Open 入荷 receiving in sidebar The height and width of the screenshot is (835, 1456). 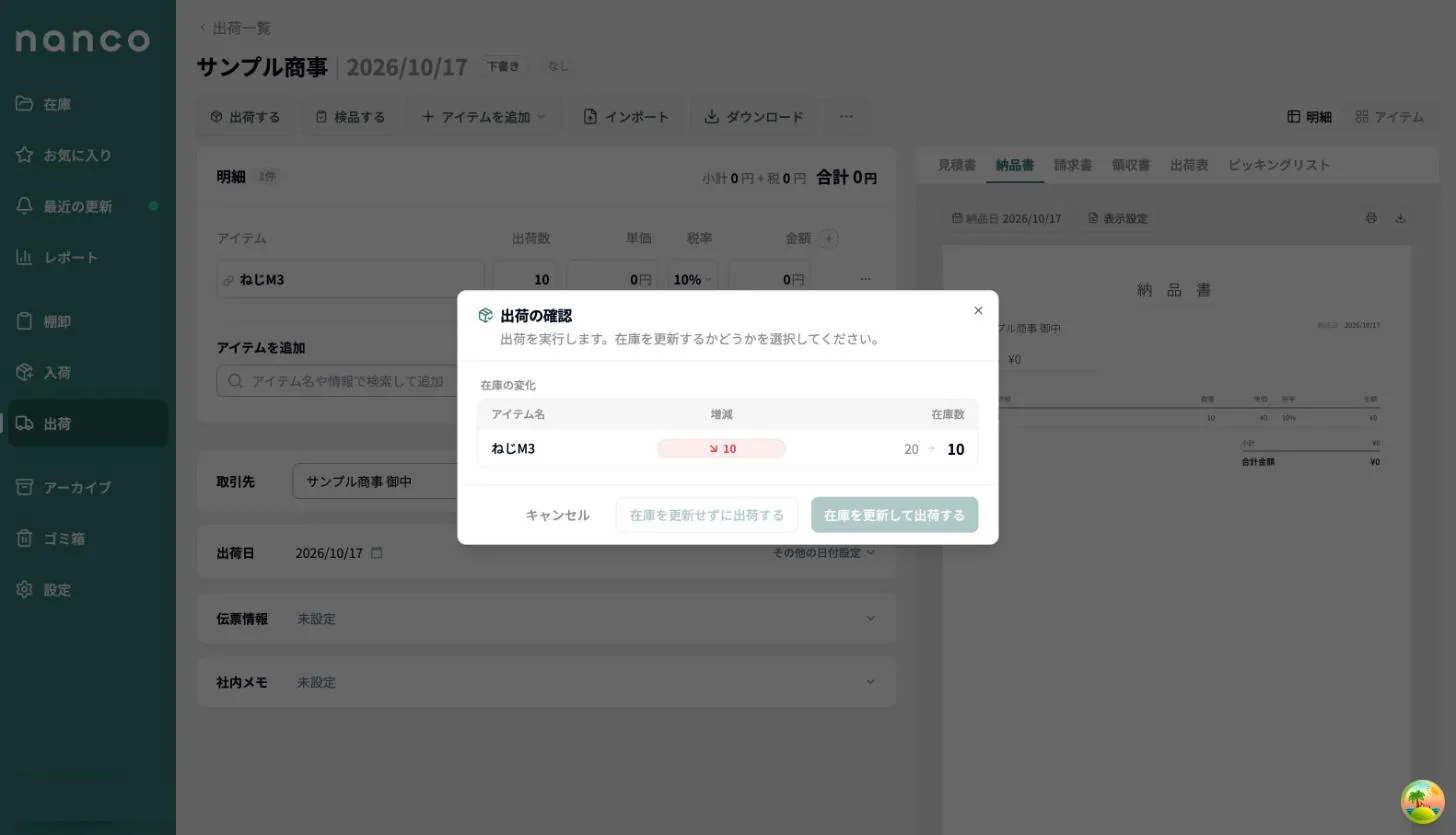pyautogui.click(x=87, y=373)
